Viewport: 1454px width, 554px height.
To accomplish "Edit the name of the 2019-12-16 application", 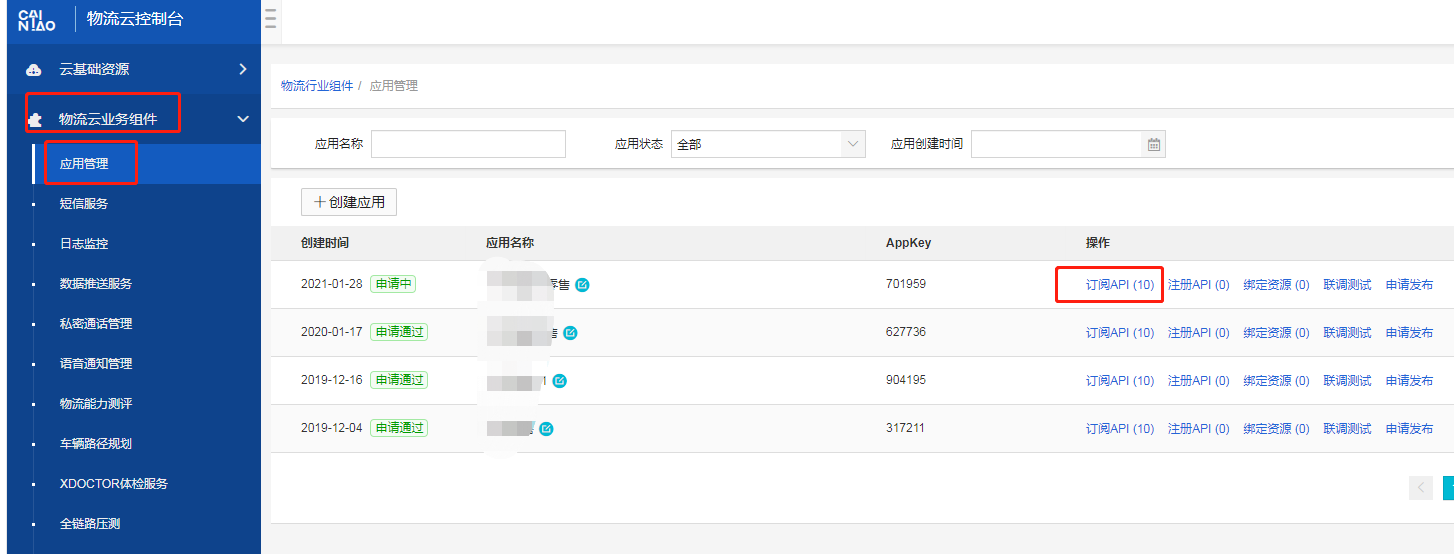I will 560,381.
